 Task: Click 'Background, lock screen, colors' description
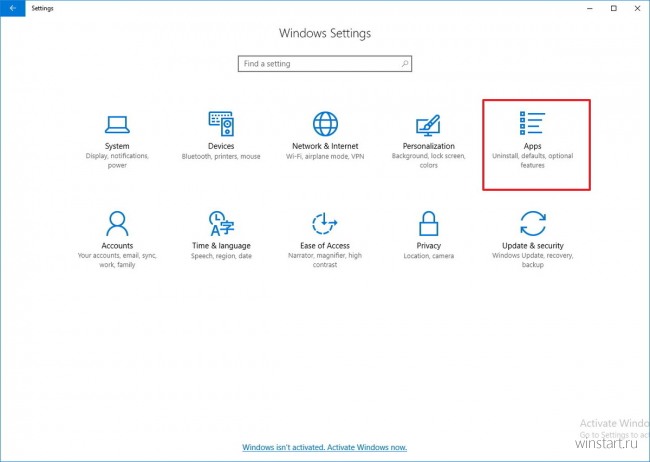429,160
